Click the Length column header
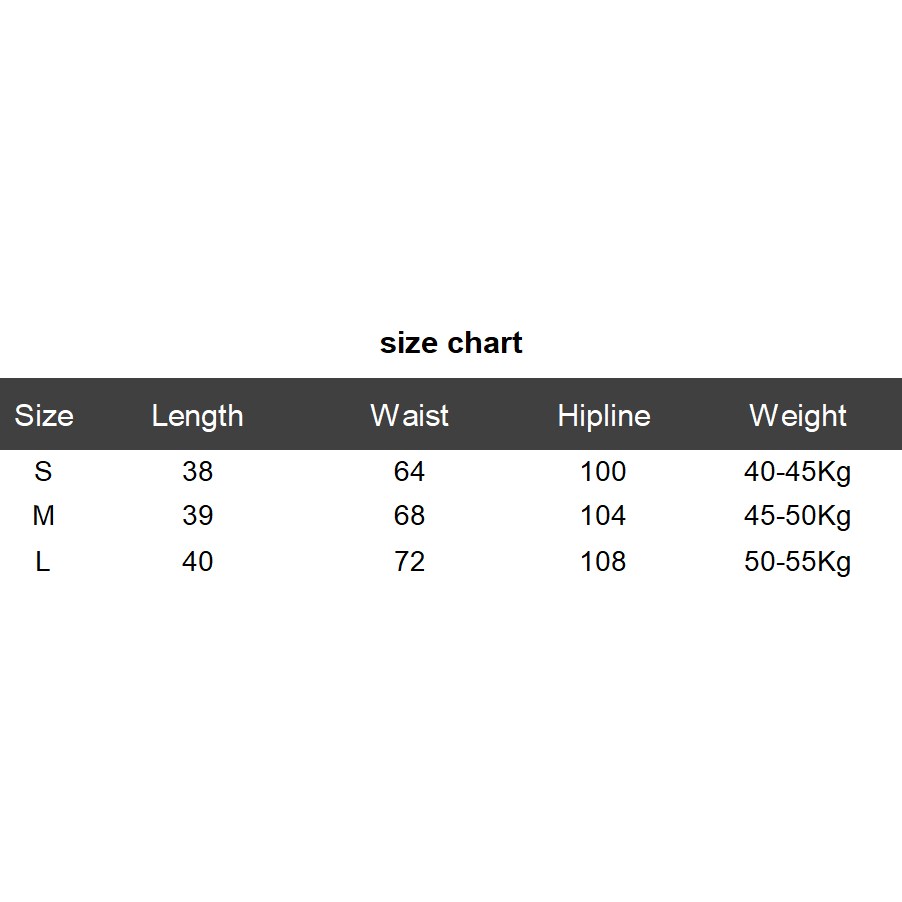Viewport: 902px width, 902px height. point(197,415)
